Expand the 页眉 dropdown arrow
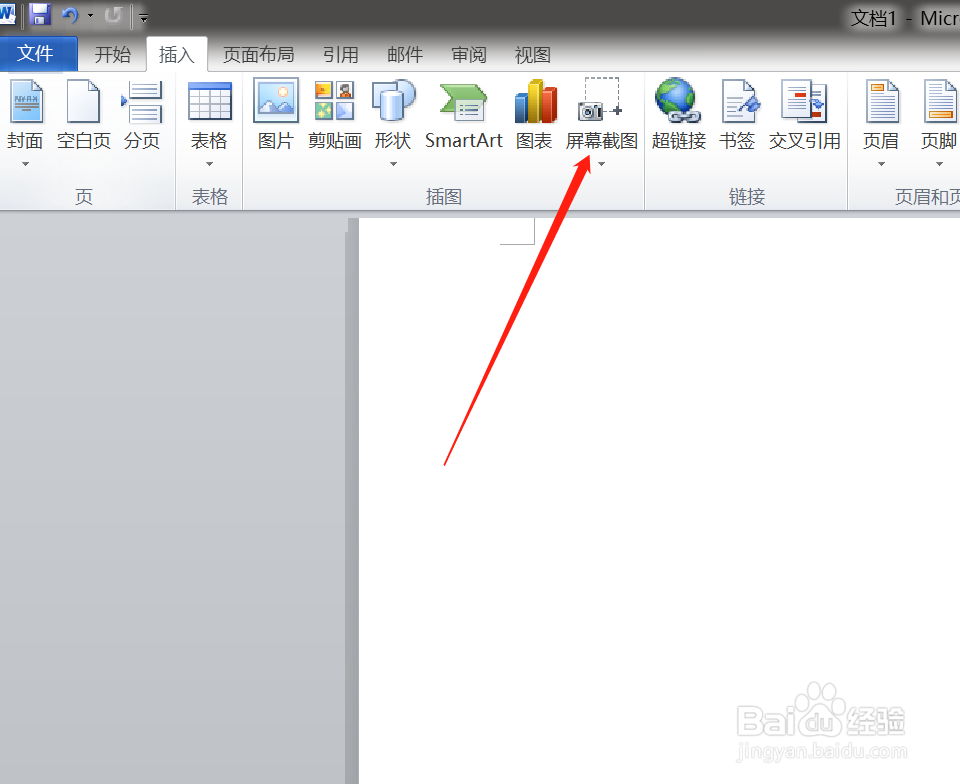 point(882,164)
